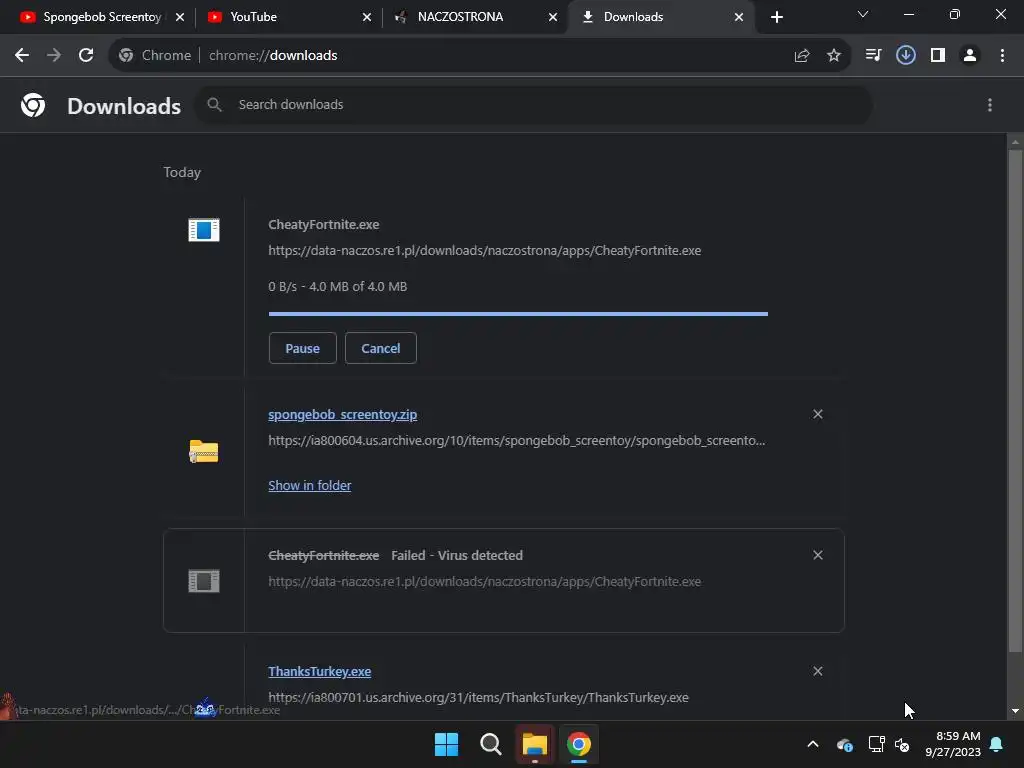Click the spongebob_screentoy archive.org URL
Screen dimensions: 1024x768
pyautogui.click(x=517, y=441)
